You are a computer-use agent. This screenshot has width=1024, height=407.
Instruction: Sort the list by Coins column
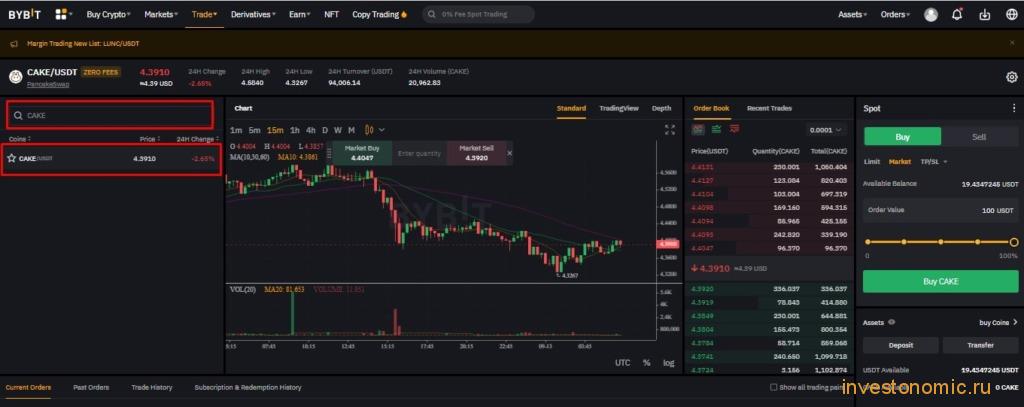[20, 139]
